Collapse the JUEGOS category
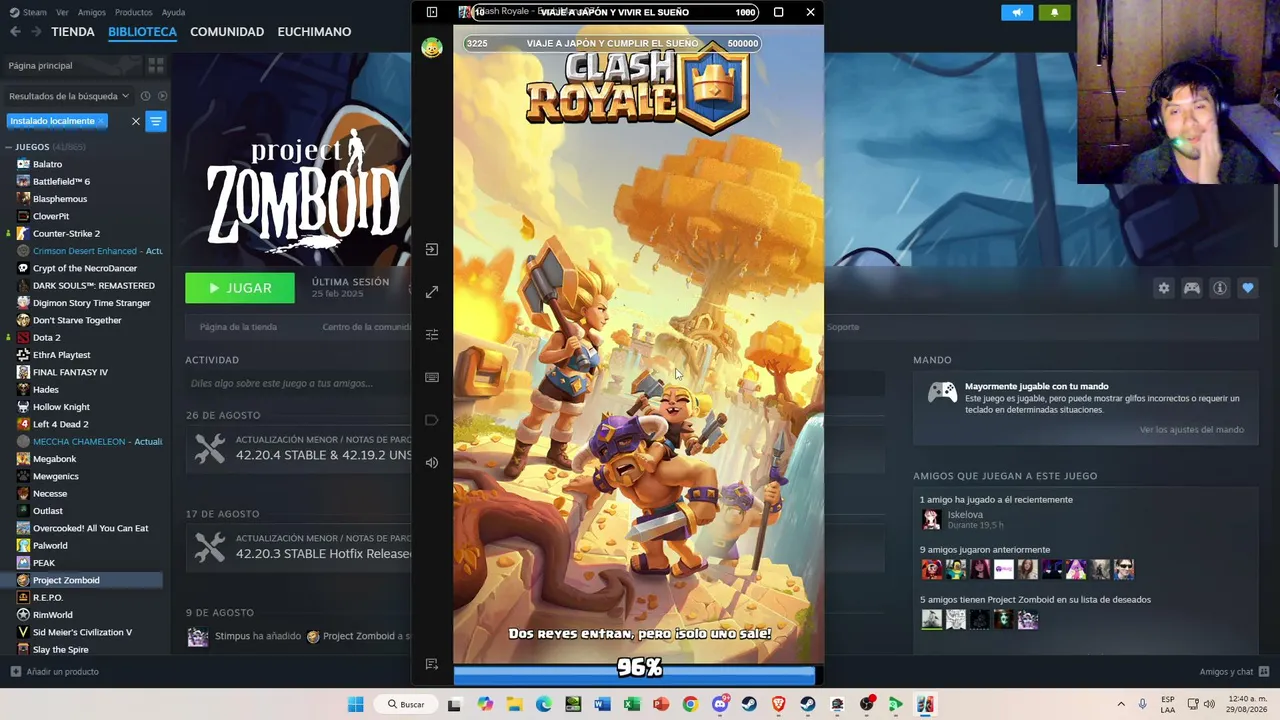The width and height of the screenshot is (1280, 720). coord(8,147)
